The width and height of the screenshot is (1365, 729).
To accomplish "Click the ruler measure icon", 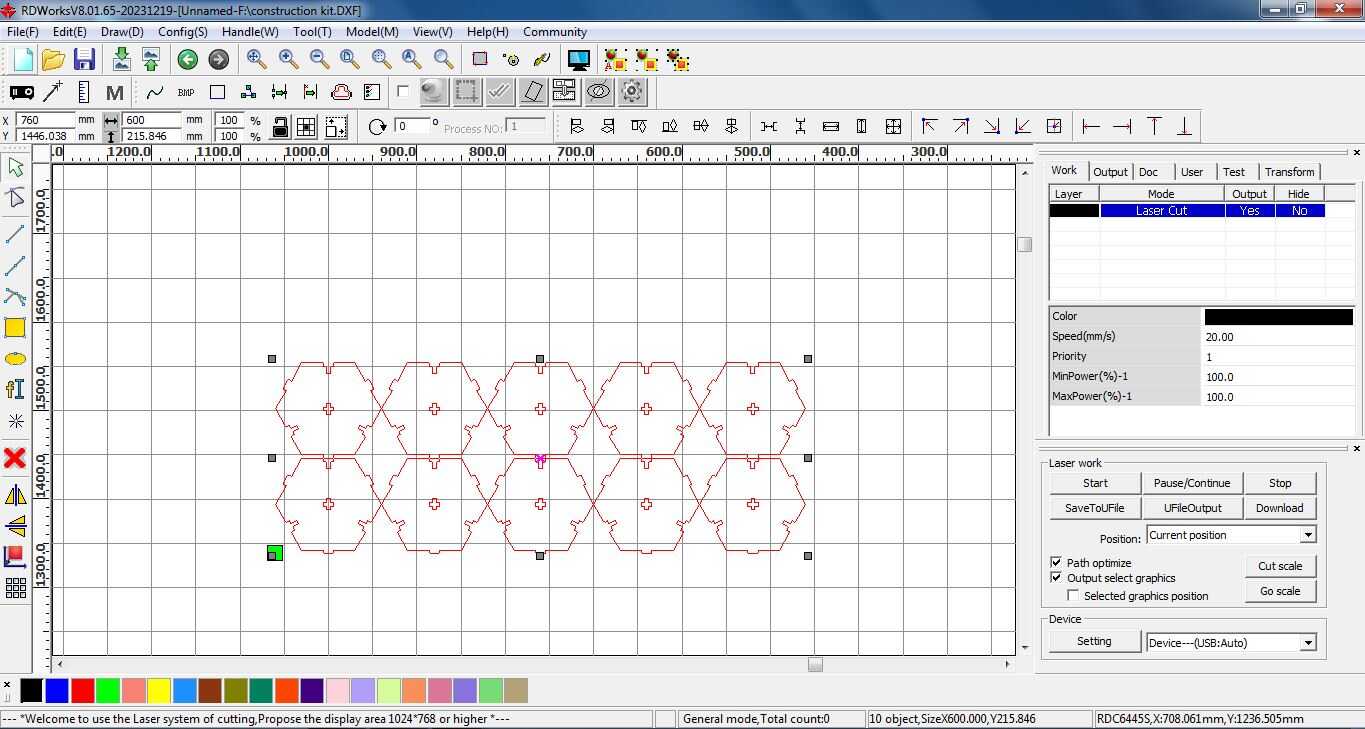I will (84, 93).
